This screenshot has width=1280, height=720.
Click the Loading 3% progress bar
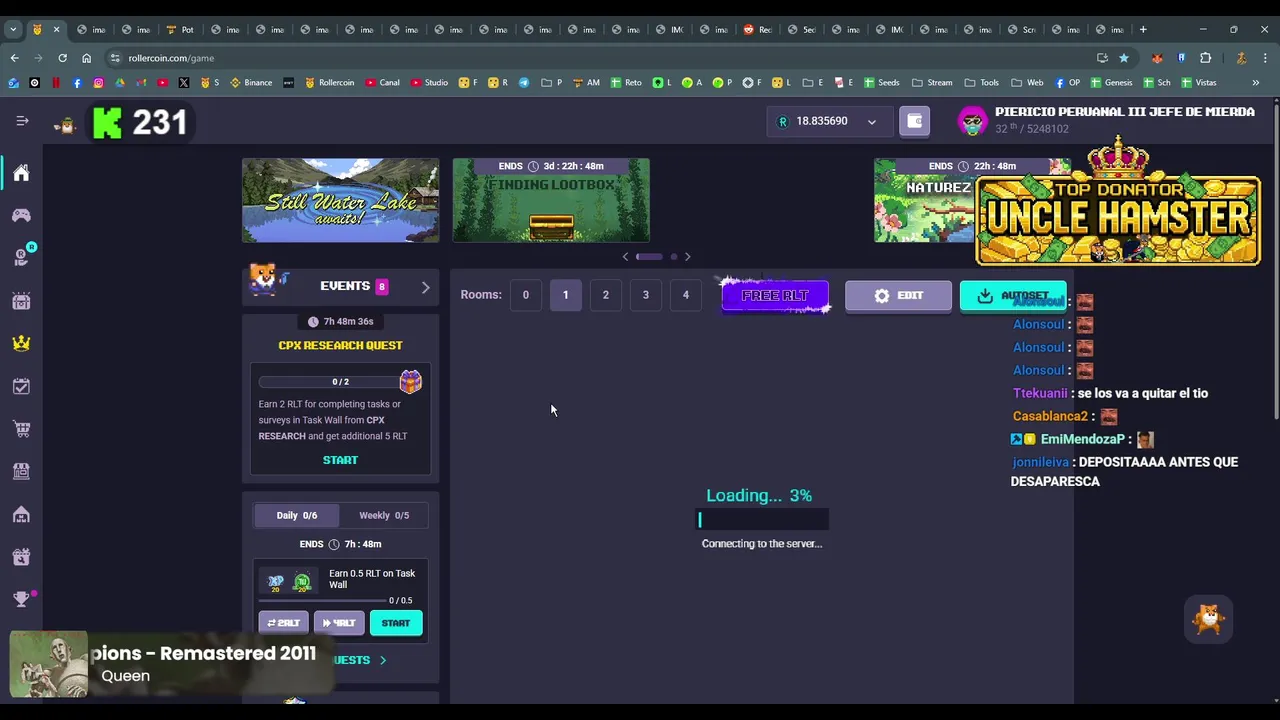tap(762, 519)
